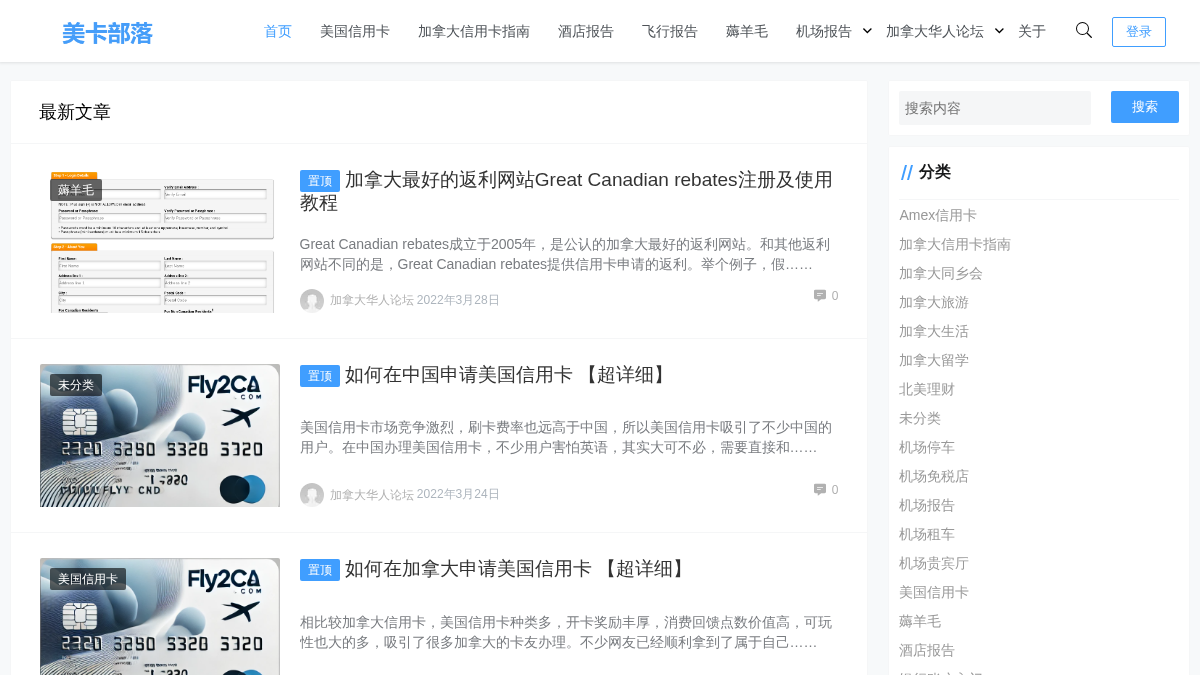Open 北美理财 category in sidebar
This screenshot has height=675, width=1200.
pos(927,389)
